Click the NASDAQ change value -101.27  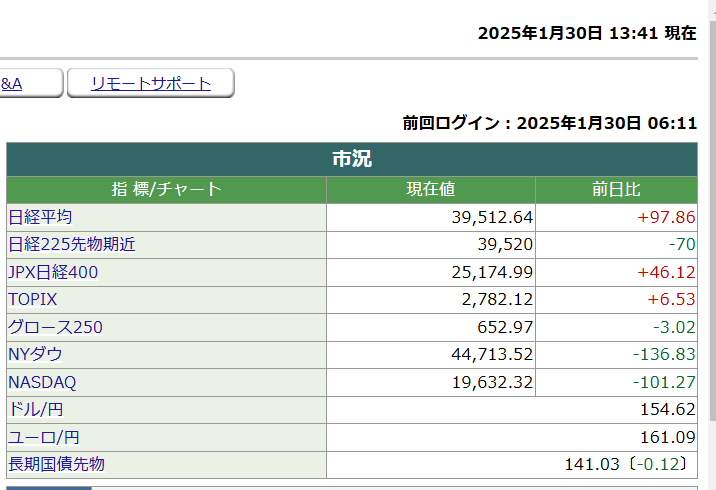pos(664,382)
